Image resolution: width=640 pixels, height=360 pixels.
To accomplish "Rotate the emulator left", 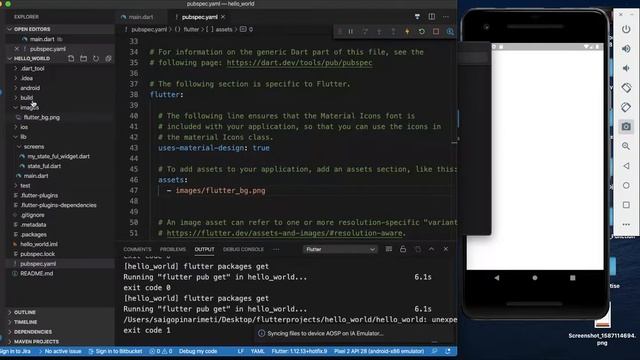I will tap(626, 88).
